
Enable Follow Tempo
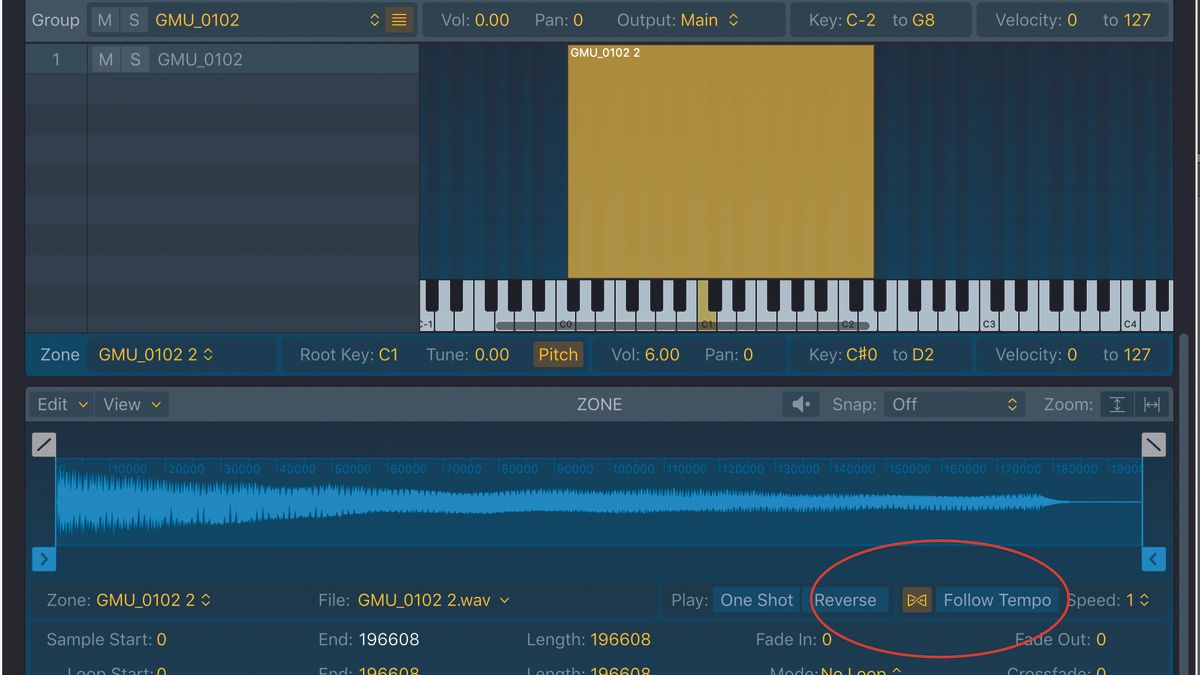[x=997, y=600]
